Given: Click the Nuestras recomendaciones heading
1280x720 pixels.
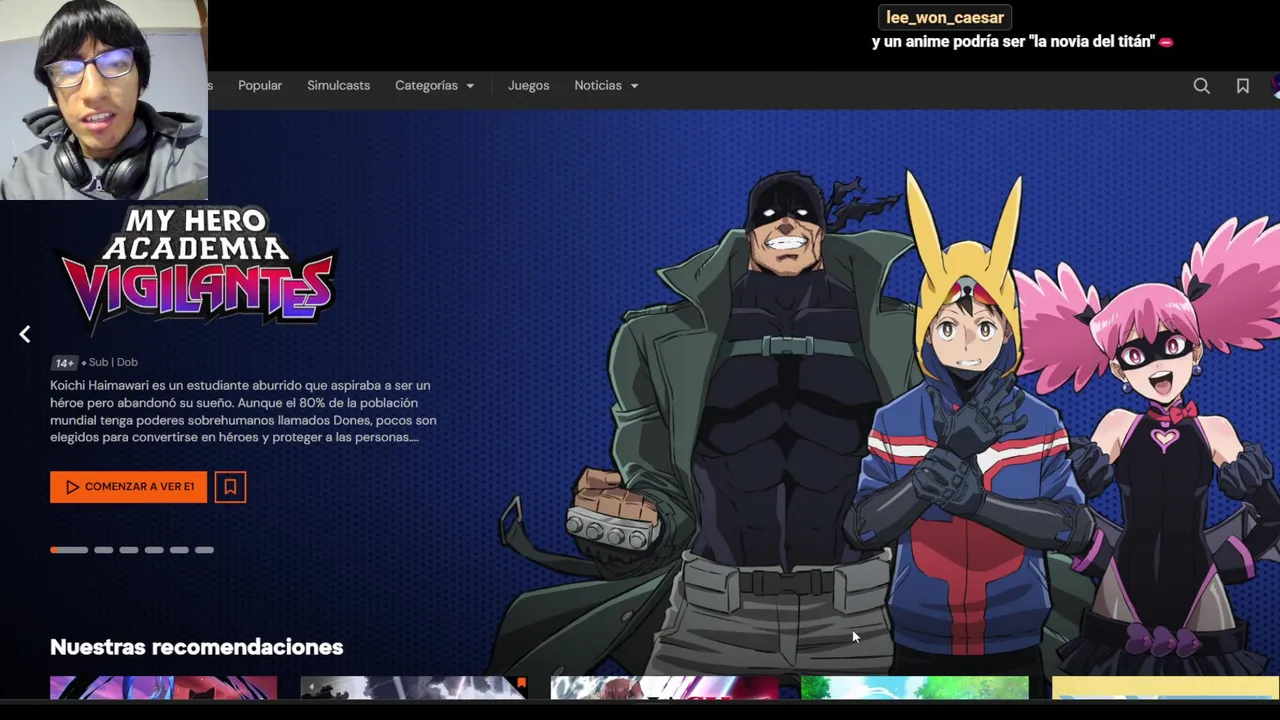Looking at the screenshot, I should point(197,647).
